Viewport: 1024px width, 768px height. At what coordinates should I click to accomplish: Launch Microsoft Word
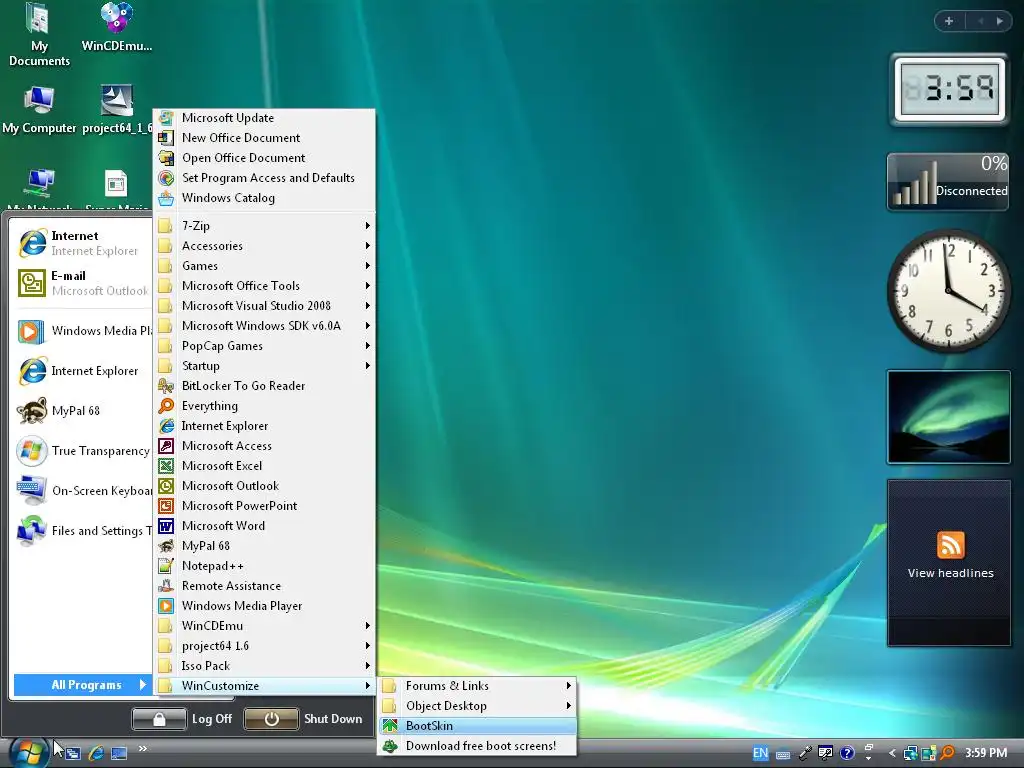point(265,526)
